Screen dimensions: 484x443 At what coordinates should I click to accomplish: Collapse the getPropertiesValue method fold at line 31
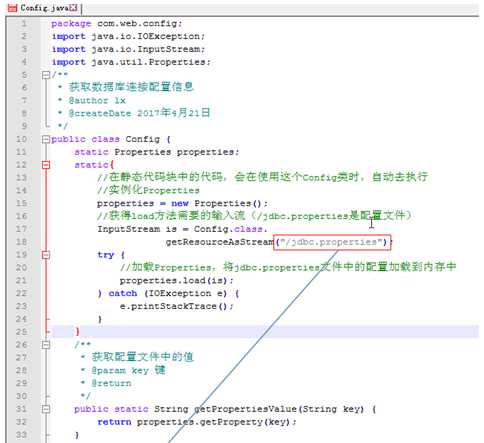click(x=46, y=409)
